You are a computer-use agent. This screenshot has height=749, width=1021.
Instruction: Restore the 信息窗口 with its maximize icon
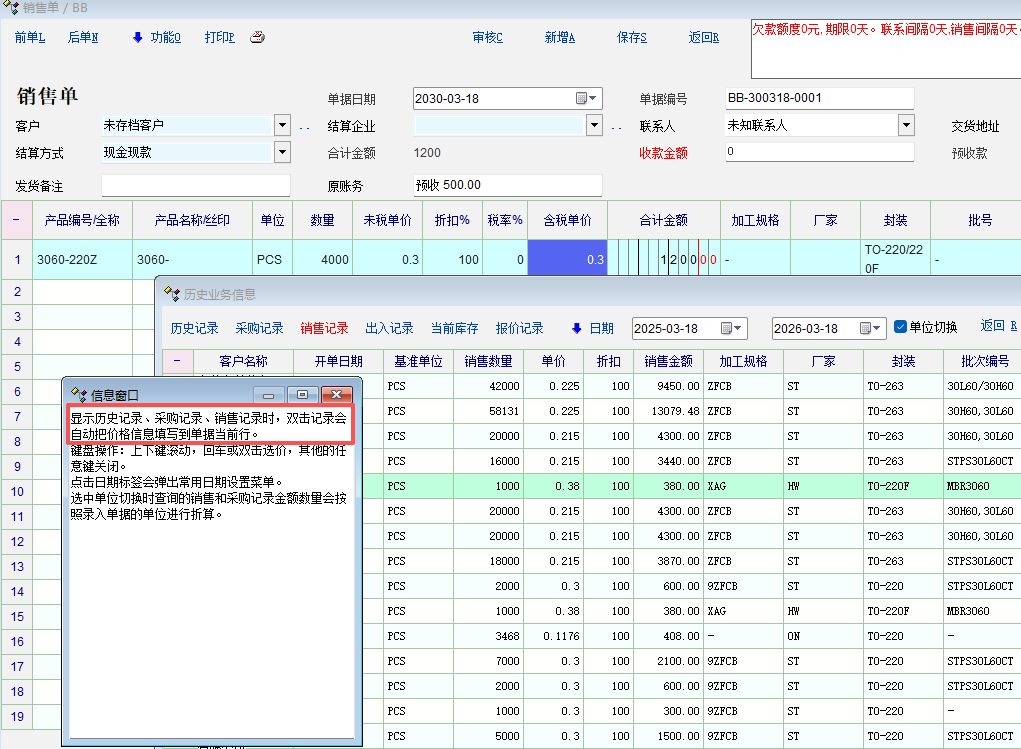303,395
